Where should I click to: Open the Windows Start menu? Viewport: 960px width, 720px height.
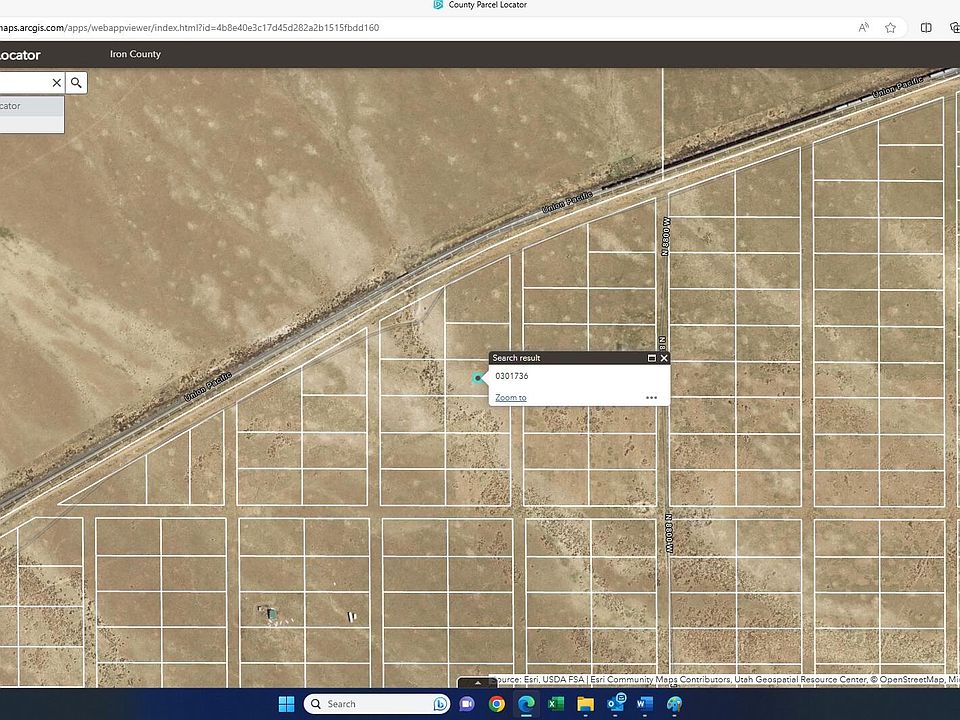click(x=286, y=704)
